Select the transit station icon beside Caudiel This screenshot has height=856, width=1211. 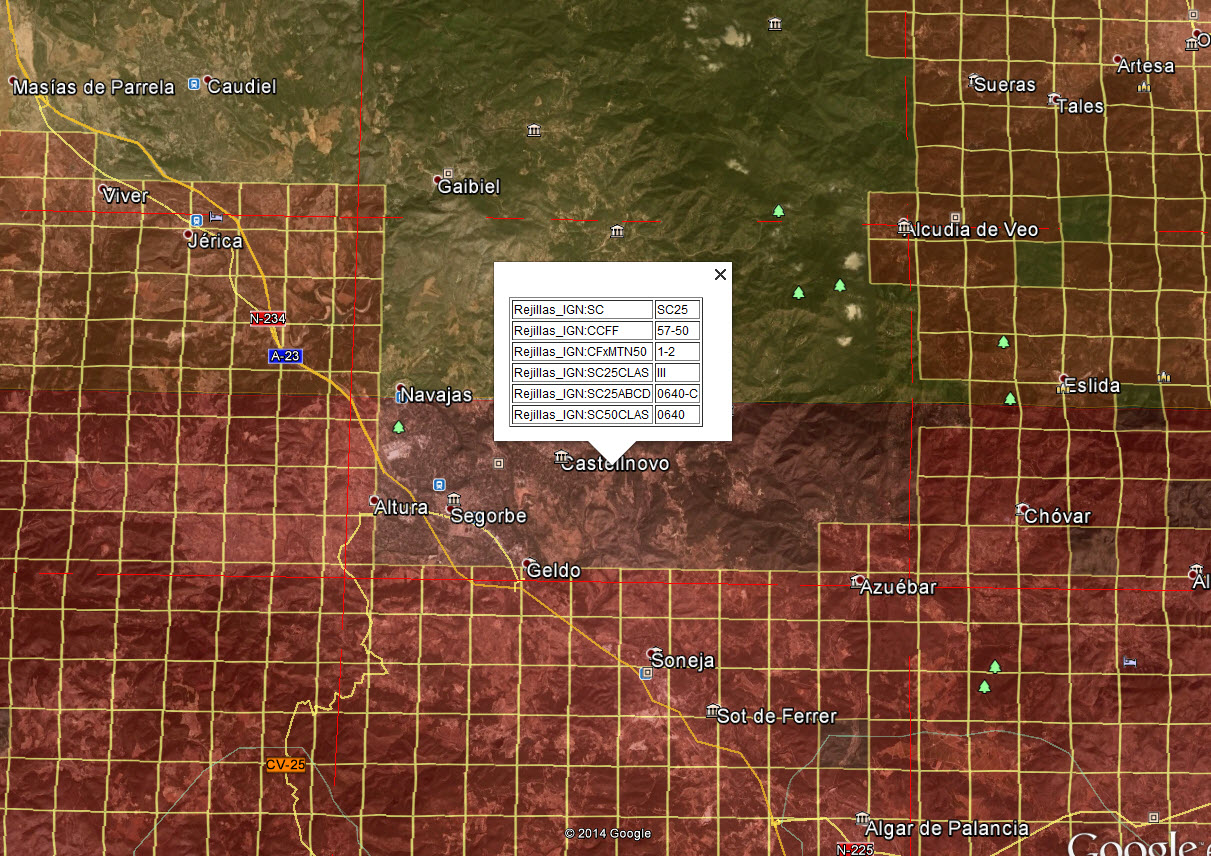[x=193, y=86]
